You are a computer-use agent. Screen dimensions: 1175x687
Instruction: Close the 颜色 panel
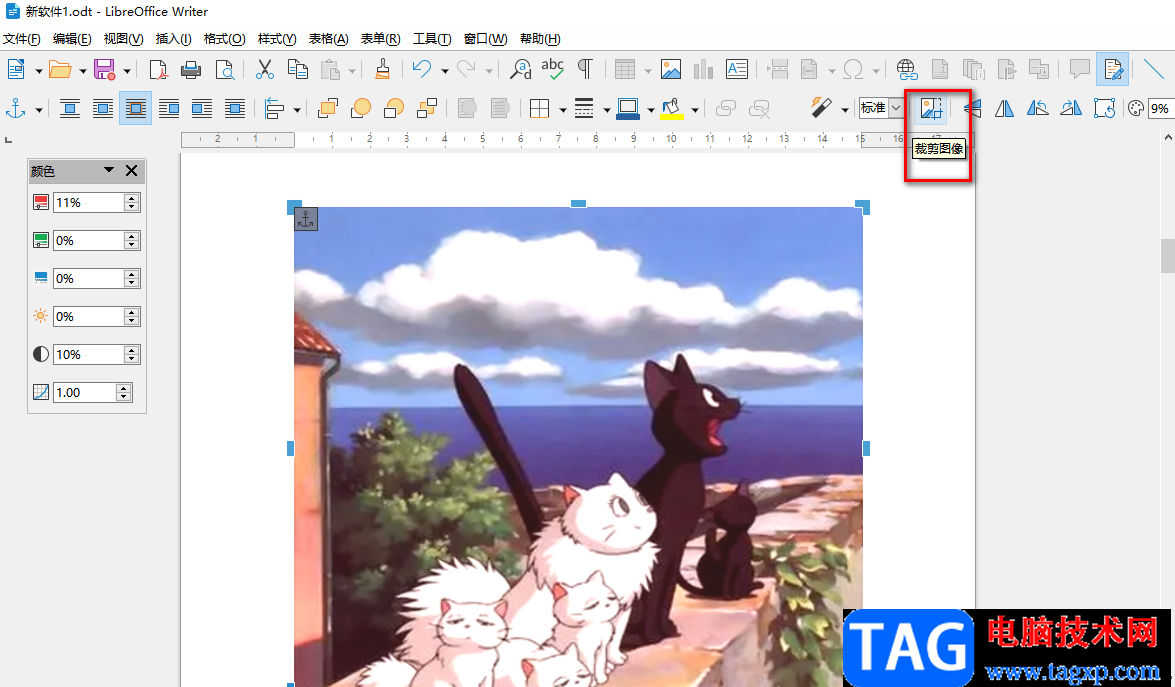point(131,171)
